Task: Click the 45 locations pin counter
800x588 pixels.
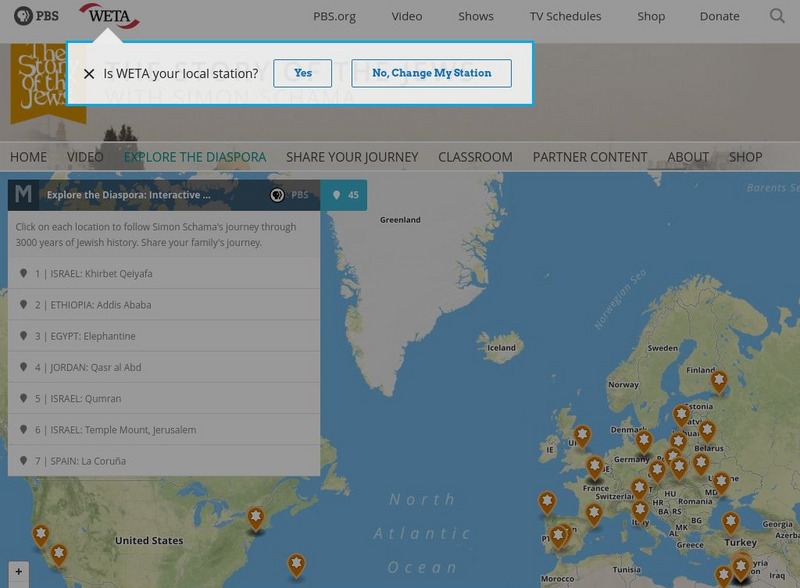Action: 345,195
